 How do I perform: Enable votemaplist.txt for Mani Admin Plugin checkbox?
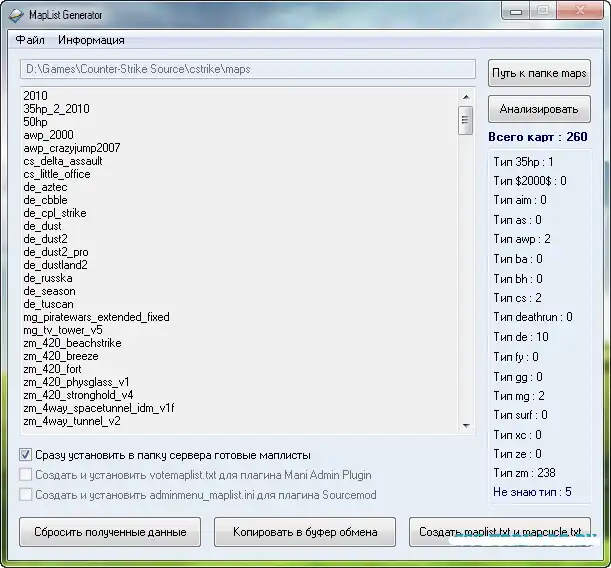tap(25, 475)
